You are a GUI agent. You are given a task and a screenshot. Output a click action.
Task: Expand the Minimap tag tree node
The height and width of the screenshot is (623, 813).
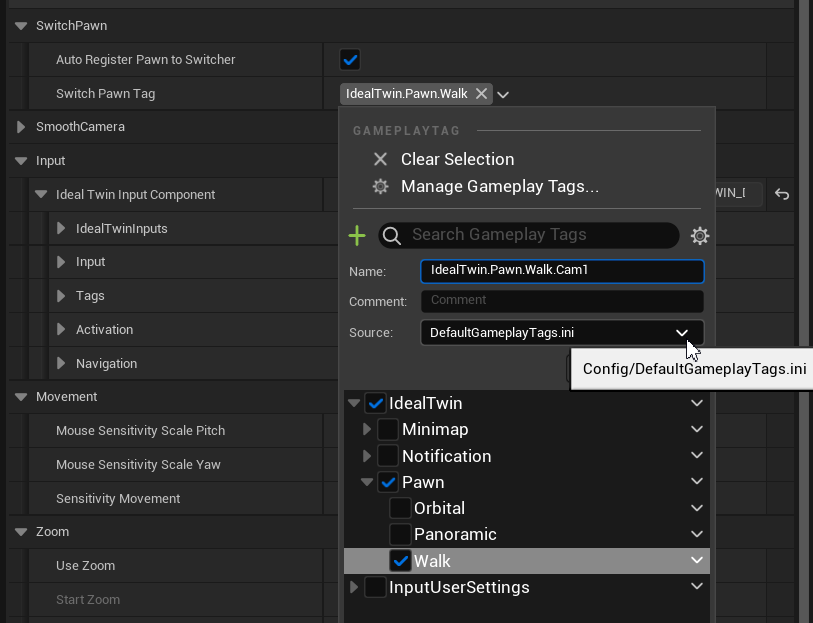pyautogui.click(x=366, y=430)
